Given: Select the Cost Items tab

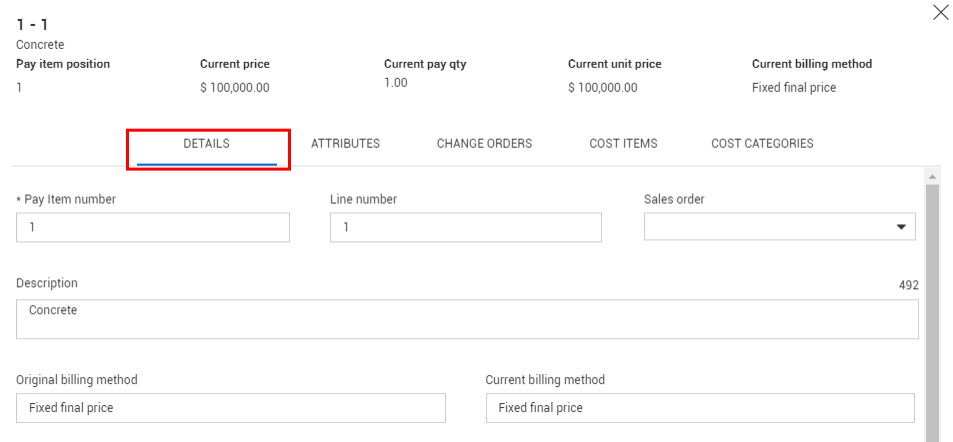Looking at the screenshot, I should pyautogui.click(x=623, y=144).
